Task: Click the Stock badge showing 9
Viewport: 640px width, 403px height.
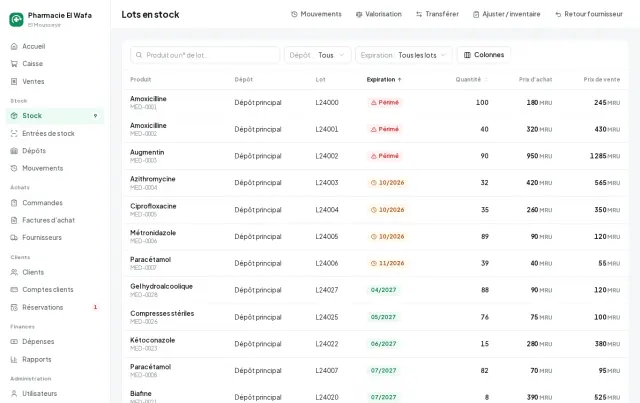Action: point(95,116)
